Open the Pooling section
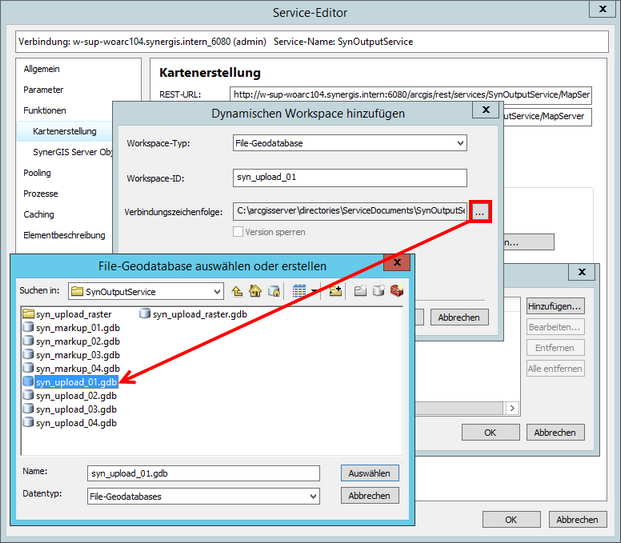 pyautogui.click(x=37, y=173)
